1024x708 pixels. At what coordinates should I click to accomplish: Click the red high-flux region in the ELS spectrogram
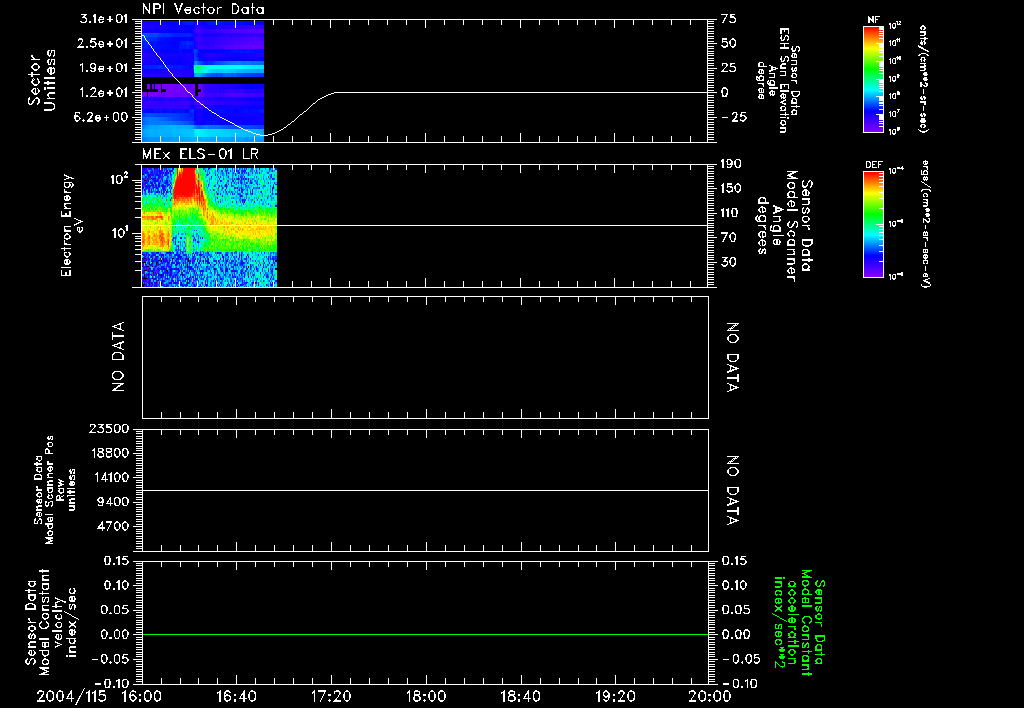(185, 183)
